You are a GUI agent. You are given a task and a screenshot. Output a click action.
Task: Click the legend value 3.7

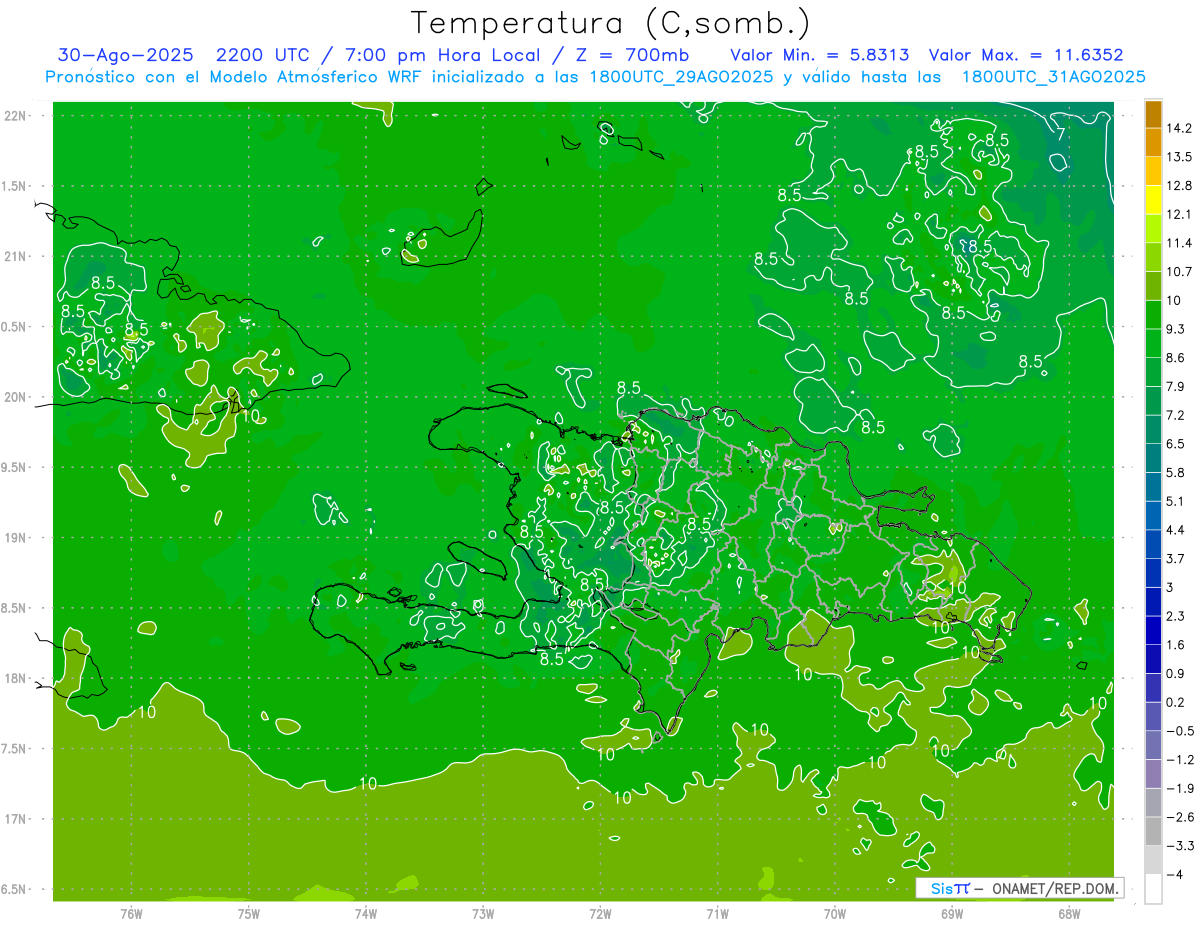point(1176,558)
